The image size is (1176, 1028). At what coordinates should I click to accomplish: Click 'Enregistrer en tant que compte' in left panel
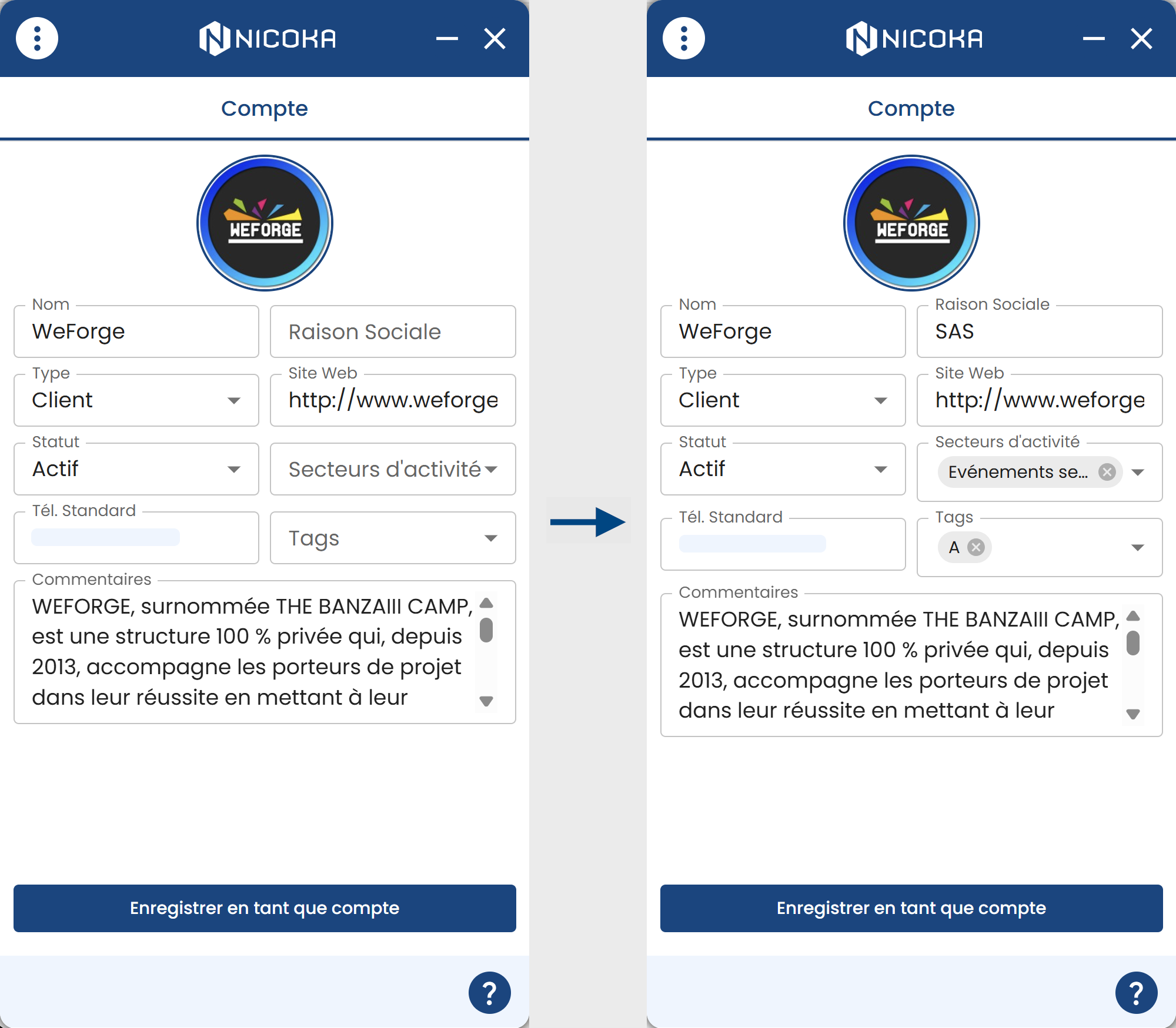tap(265, 908)
